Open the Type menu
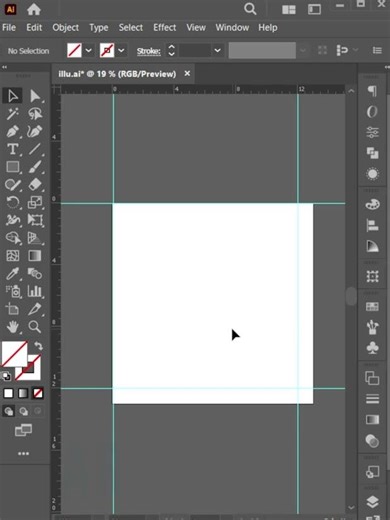390x520 pixels. tap(99, 27)
